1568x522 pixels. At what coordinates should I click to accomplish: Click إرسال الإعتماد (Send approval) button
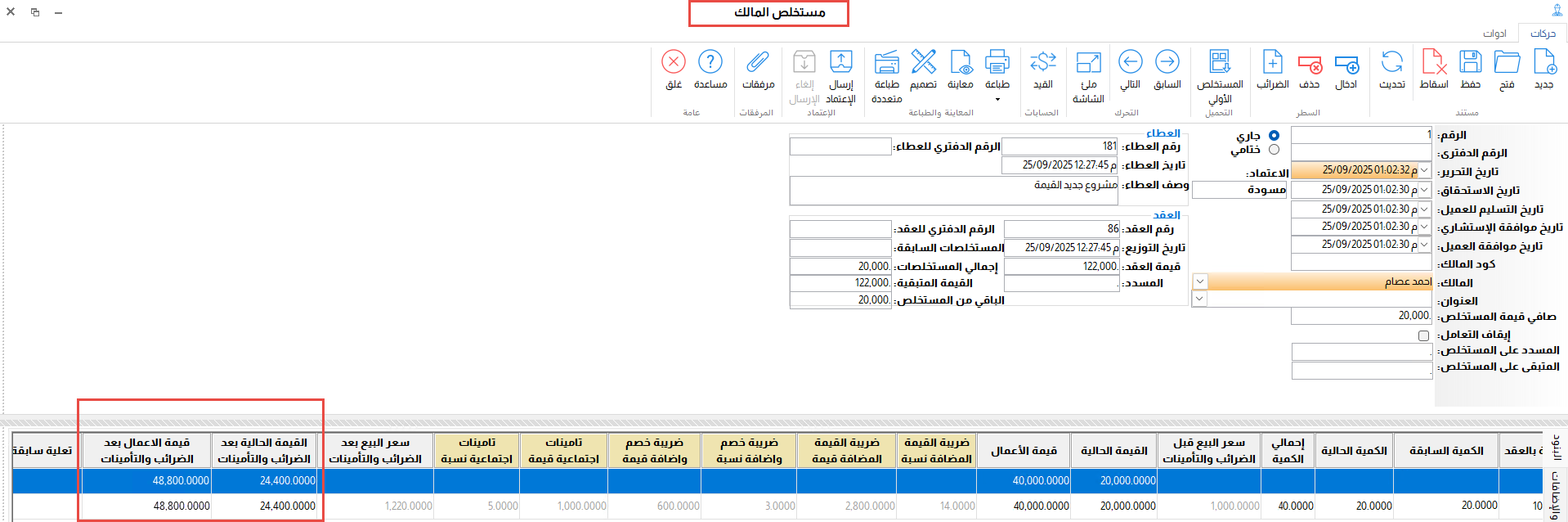(x=840, y=70)
